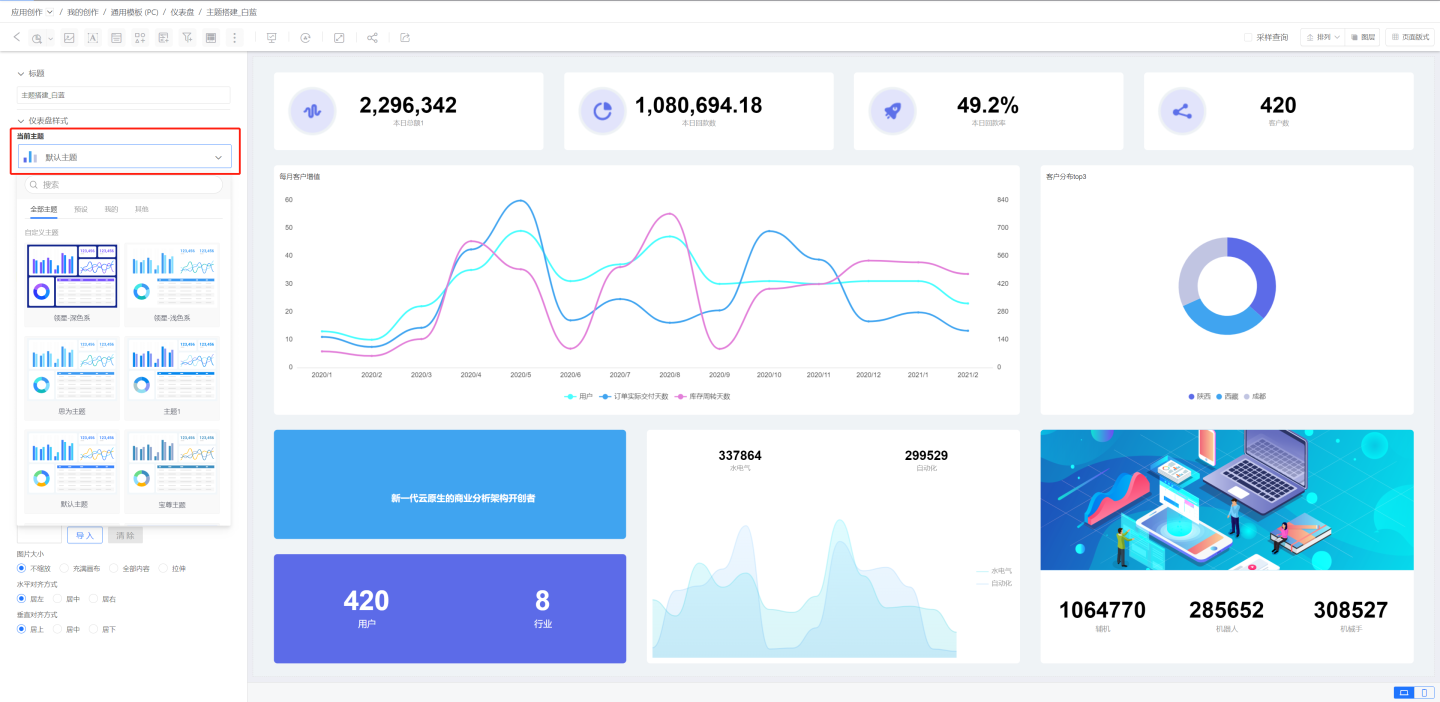Click the dark container layout icon

tap(211, 37)
